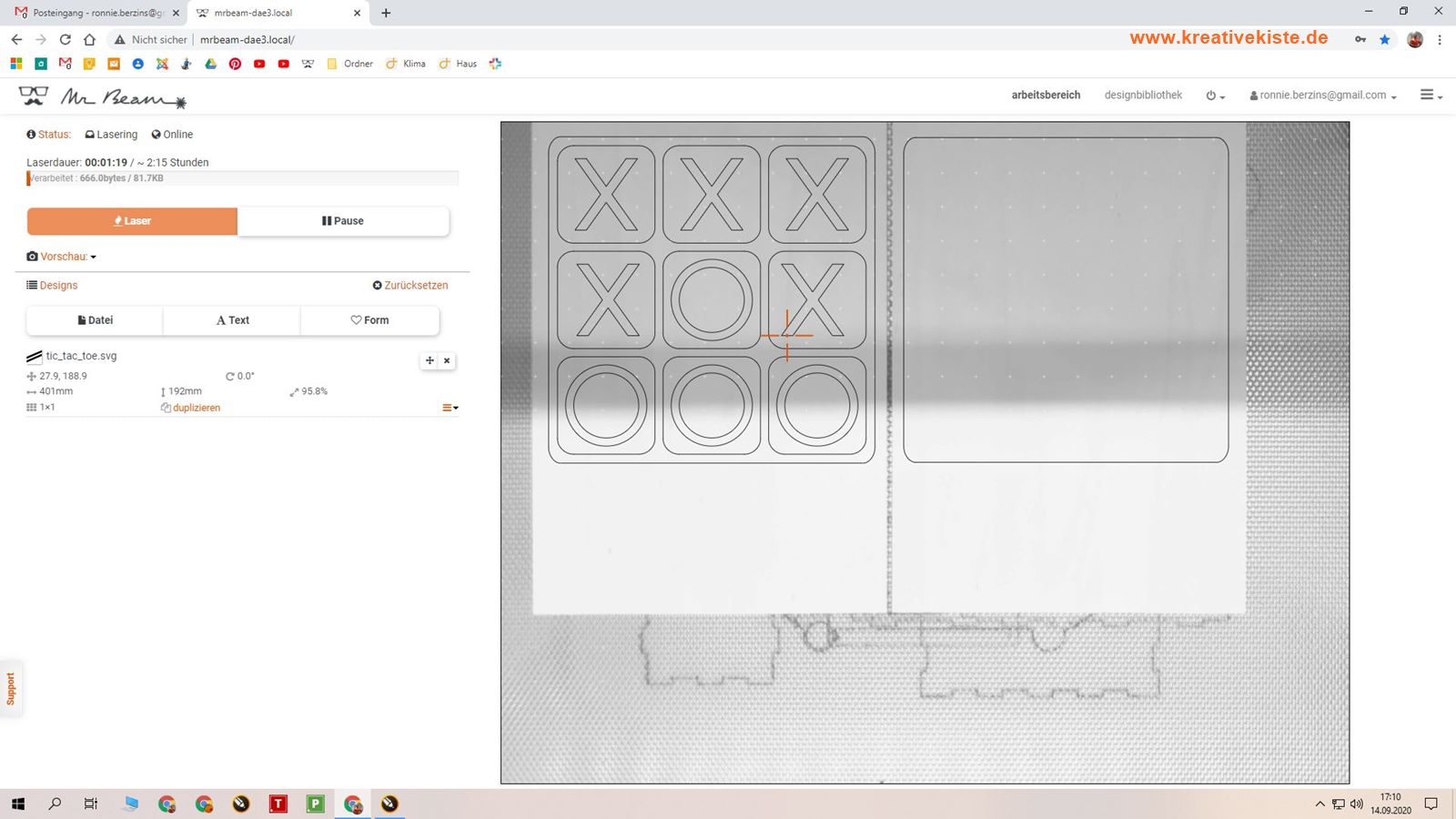
Task: Reload the Mr Beam page
Action: (x=65, y=39)
